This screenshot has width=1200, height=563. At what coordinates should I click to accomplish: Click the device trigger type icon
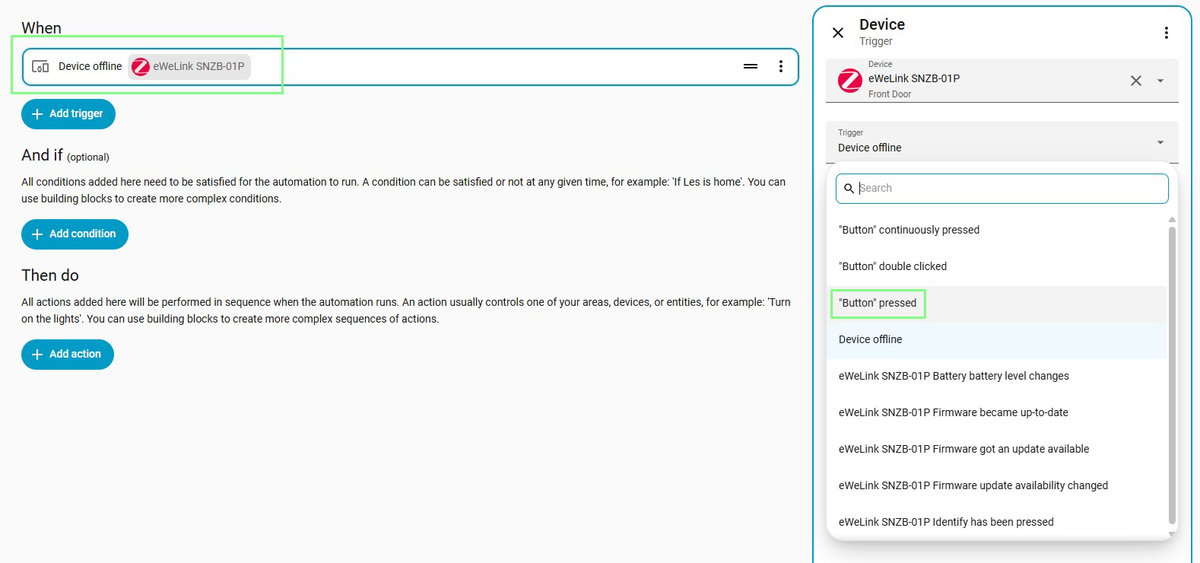(x=41, y=66)
